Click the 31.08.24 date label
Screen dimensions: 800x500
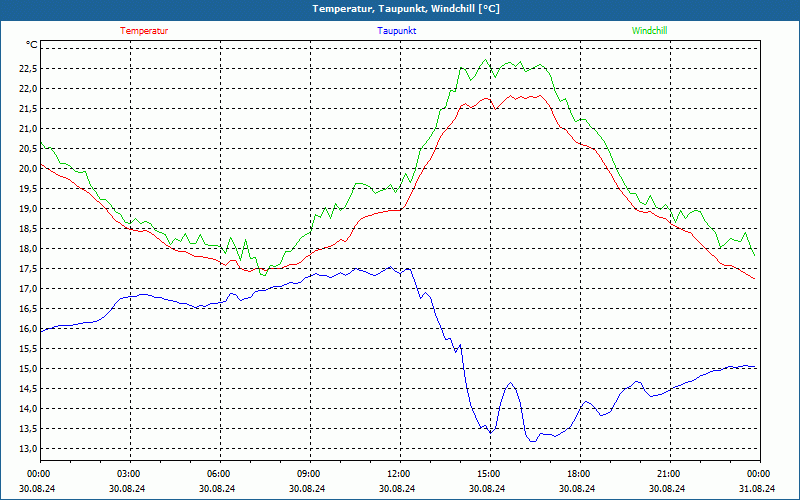coord(757,488)
